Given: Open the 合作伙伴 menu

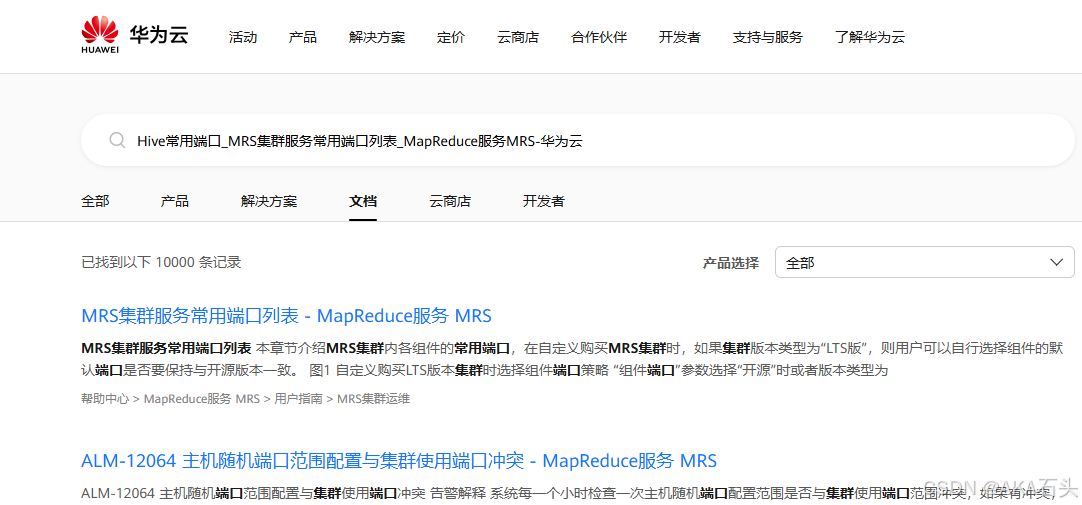Looking at the screenshot, I should (599, 37).
